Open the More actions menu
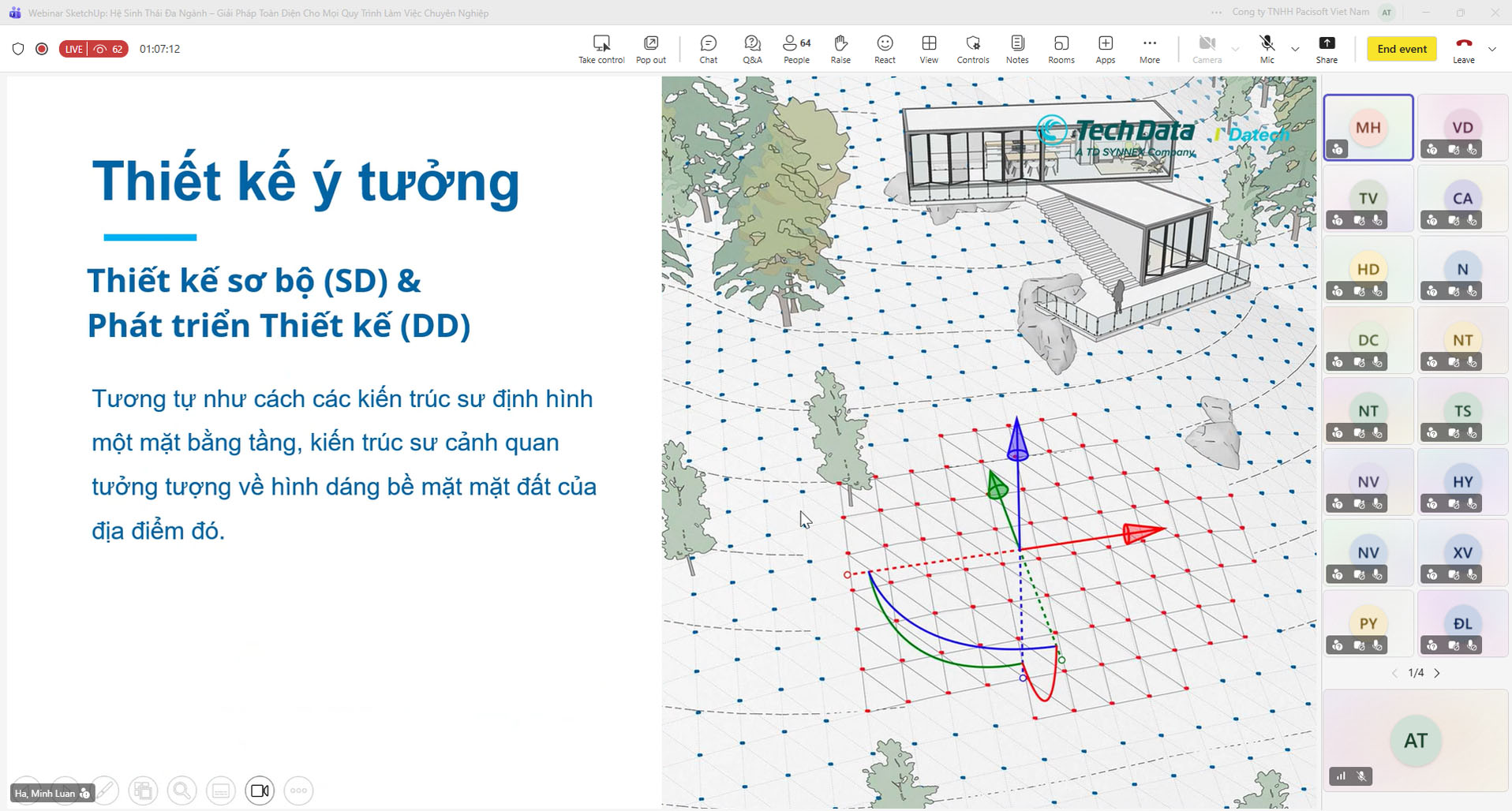This screenshot has width=1512, height=811. coord(1149,49)
